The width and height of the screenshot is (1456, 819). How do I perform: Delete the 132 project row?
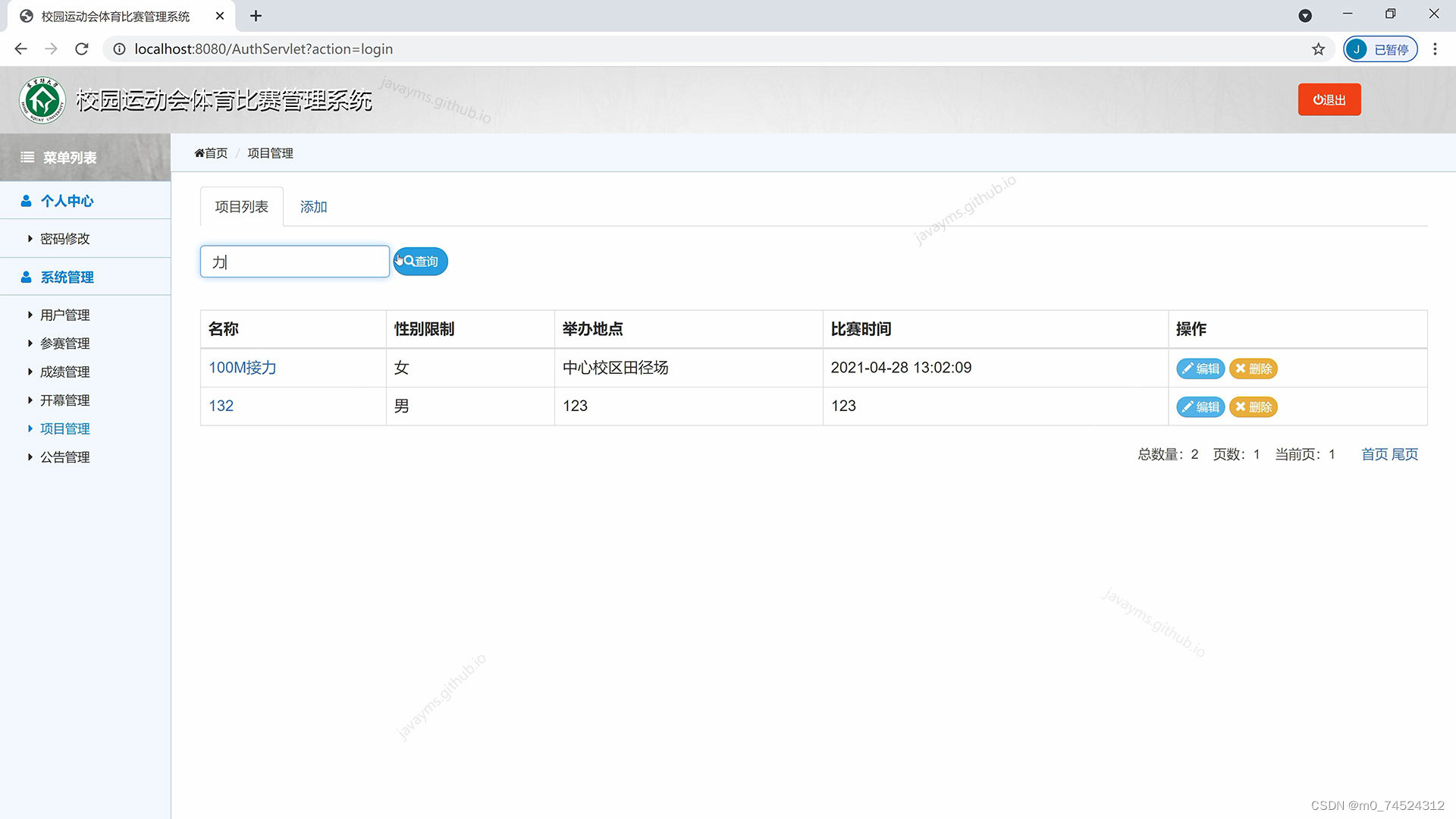(1253, 407)
